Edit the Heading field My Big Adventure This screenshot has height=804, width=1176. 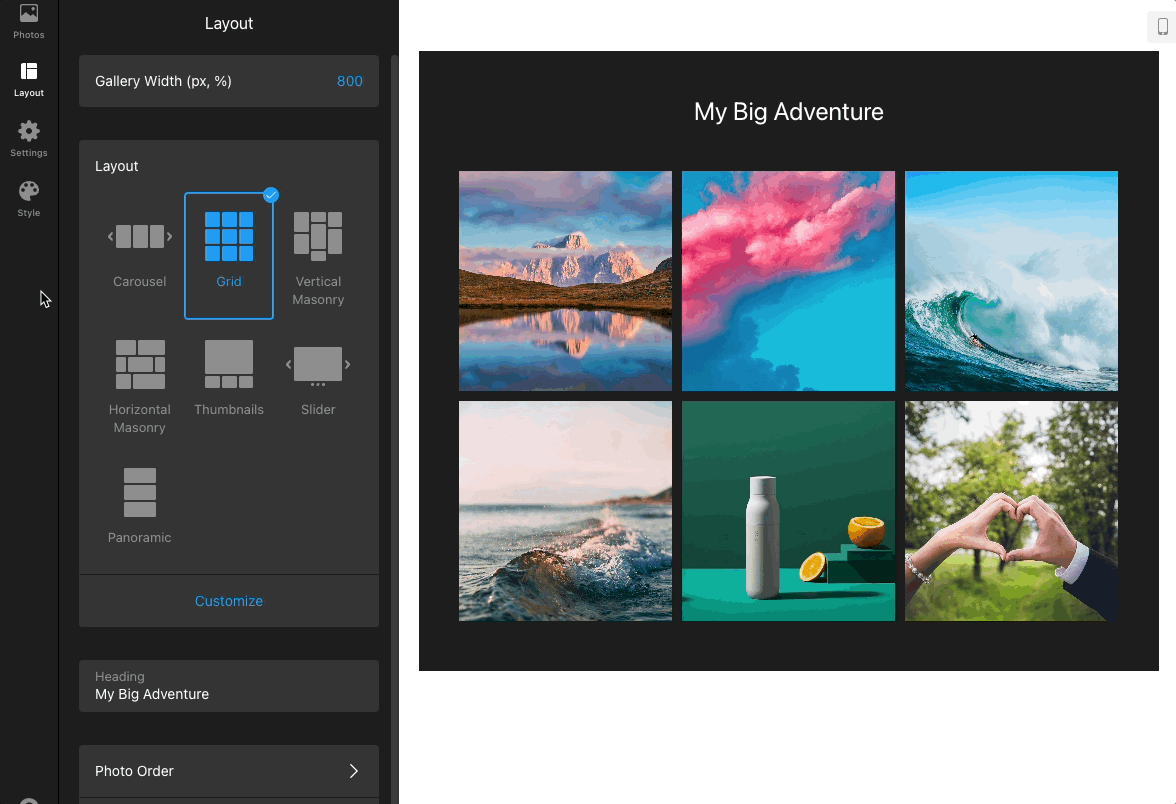coord(229,686)
